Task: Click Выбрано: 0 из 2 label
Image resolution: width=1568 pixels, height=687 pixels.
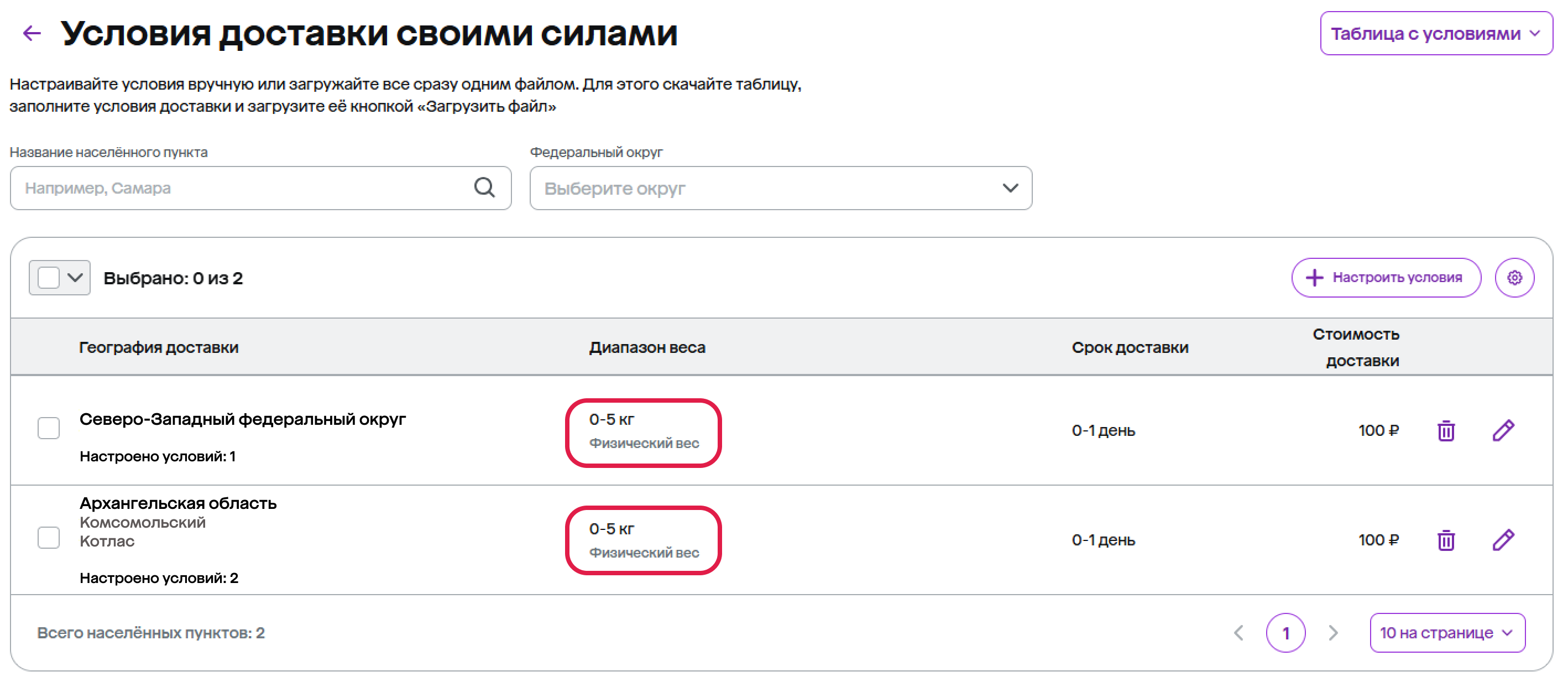Action: coord(173,278)
